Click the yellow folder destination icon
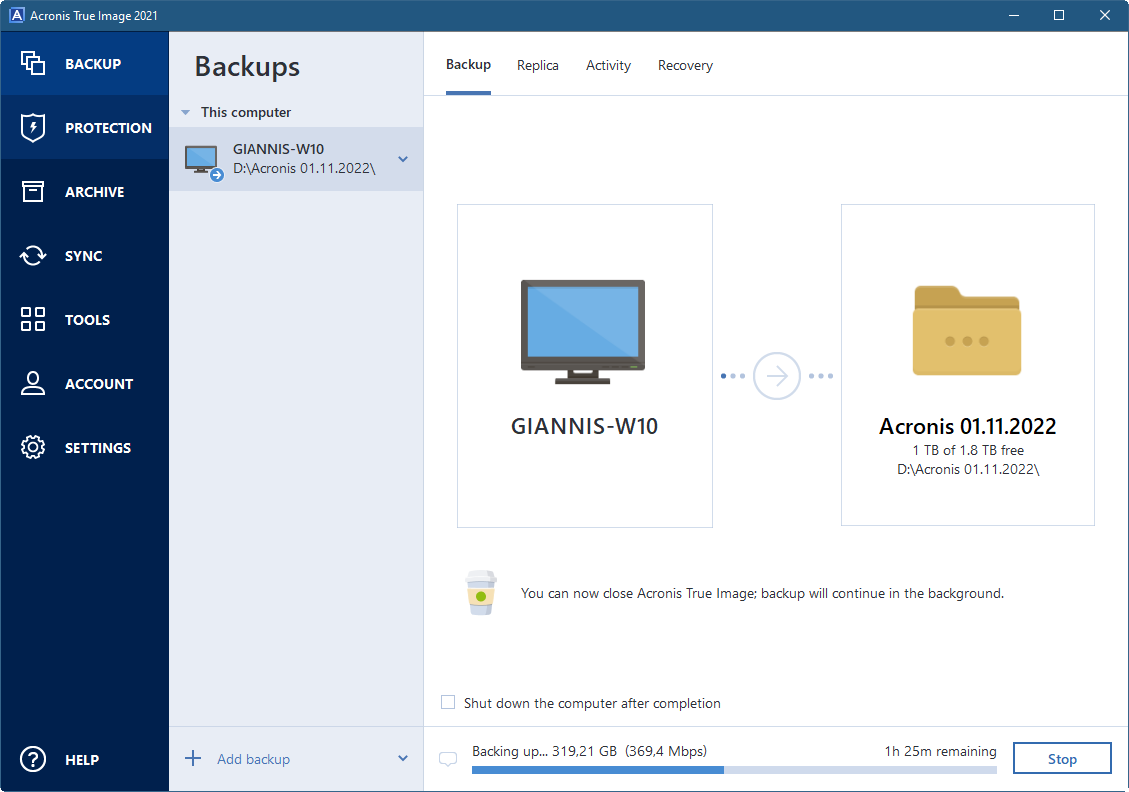The height and width of the screenshot is (792, 1129). click(x=967, y=330)
